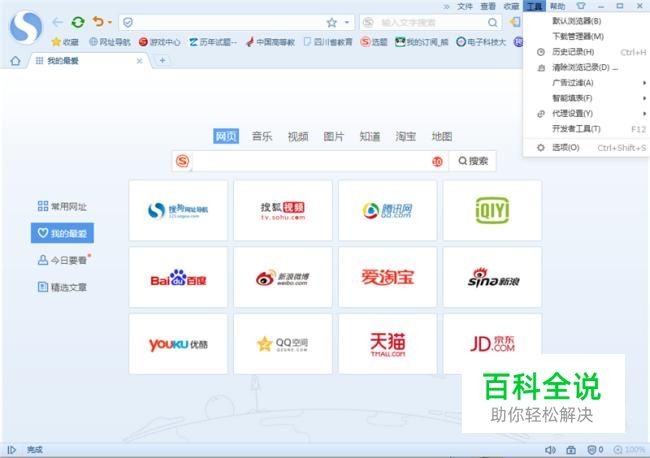Screen dimensions: 650x458
Task: Reload the page with the green refresh icon
Action: tap(78, 22)
